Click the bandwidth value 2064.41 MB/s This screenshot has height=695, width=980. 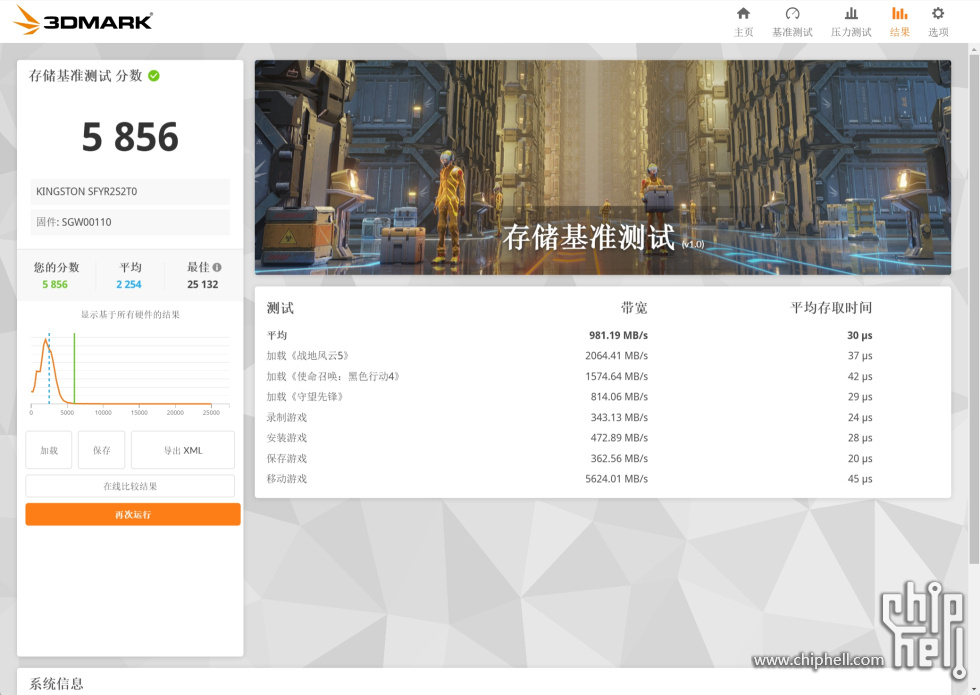(x=616, y=356)
